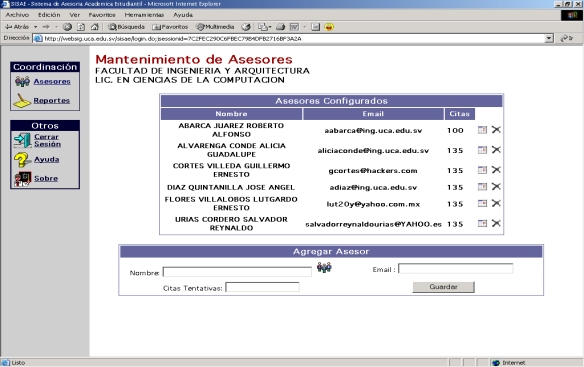
Task: Open the Archivo menu
Action: 17,15
